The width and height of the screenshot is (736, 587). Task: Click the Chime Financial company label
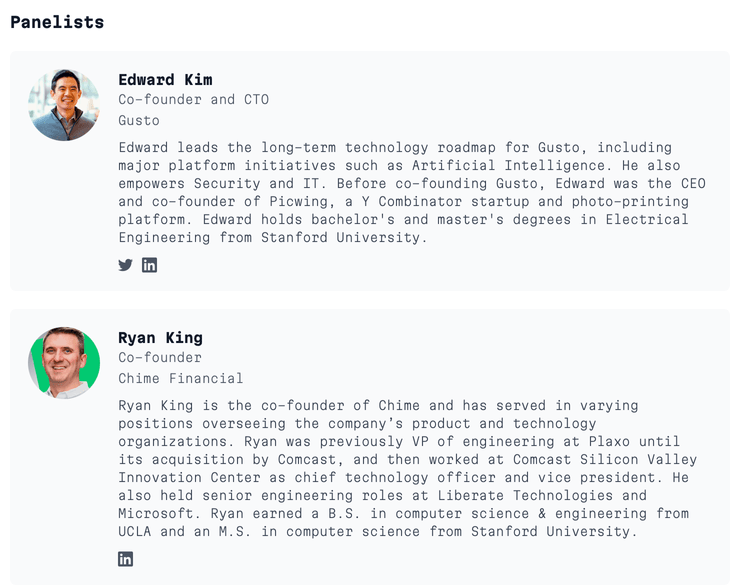(x=180, y=379)
